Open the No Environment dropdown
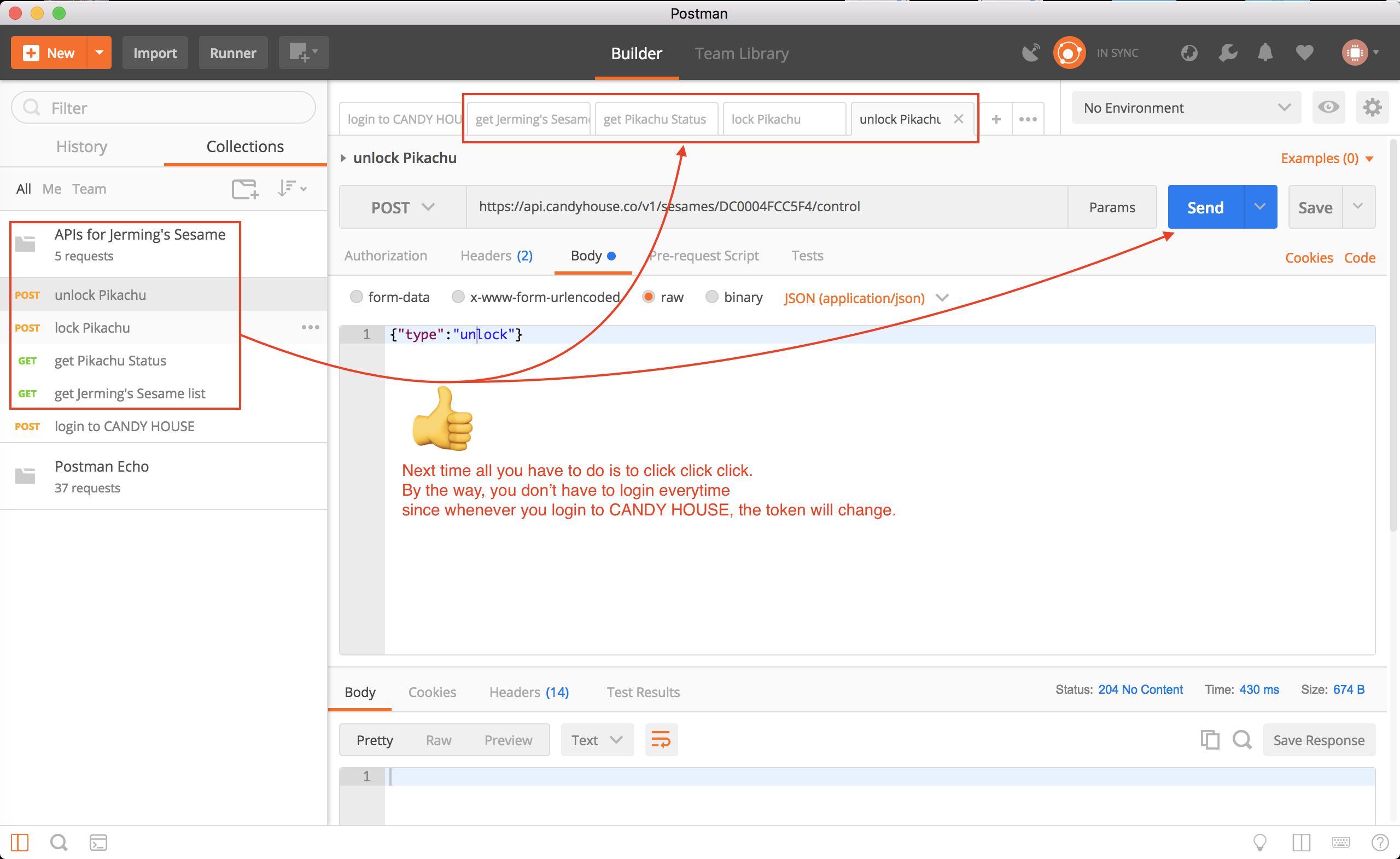This screenshot has height=859, width=1400. coord(1186,107)
